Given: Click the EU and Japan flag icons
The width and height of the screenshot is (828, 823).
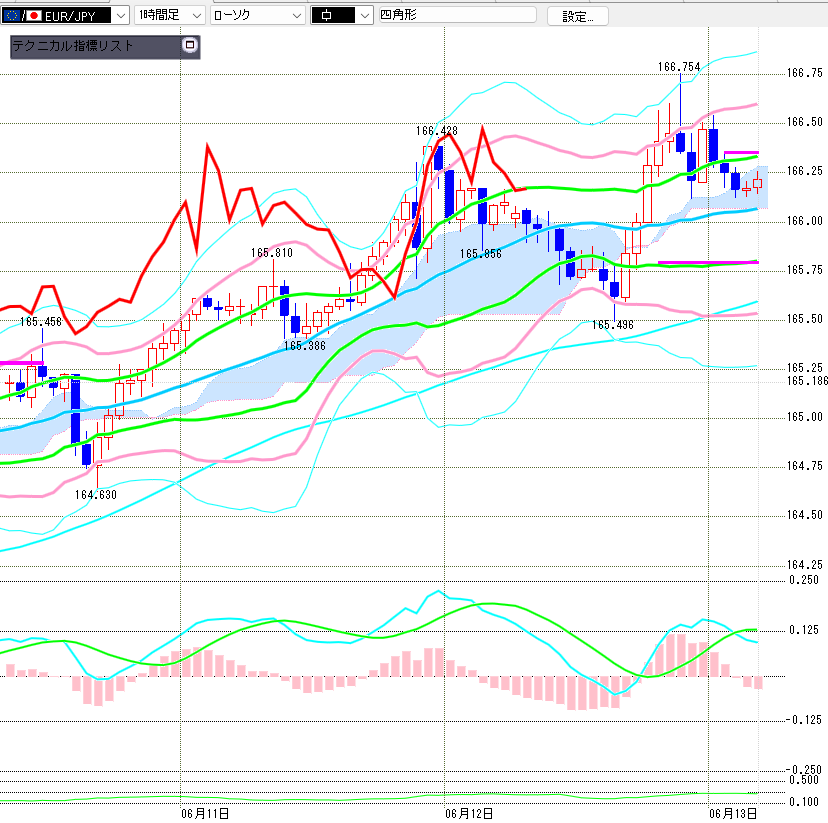Looking at the screenshot, I should [x=22, y=16].
